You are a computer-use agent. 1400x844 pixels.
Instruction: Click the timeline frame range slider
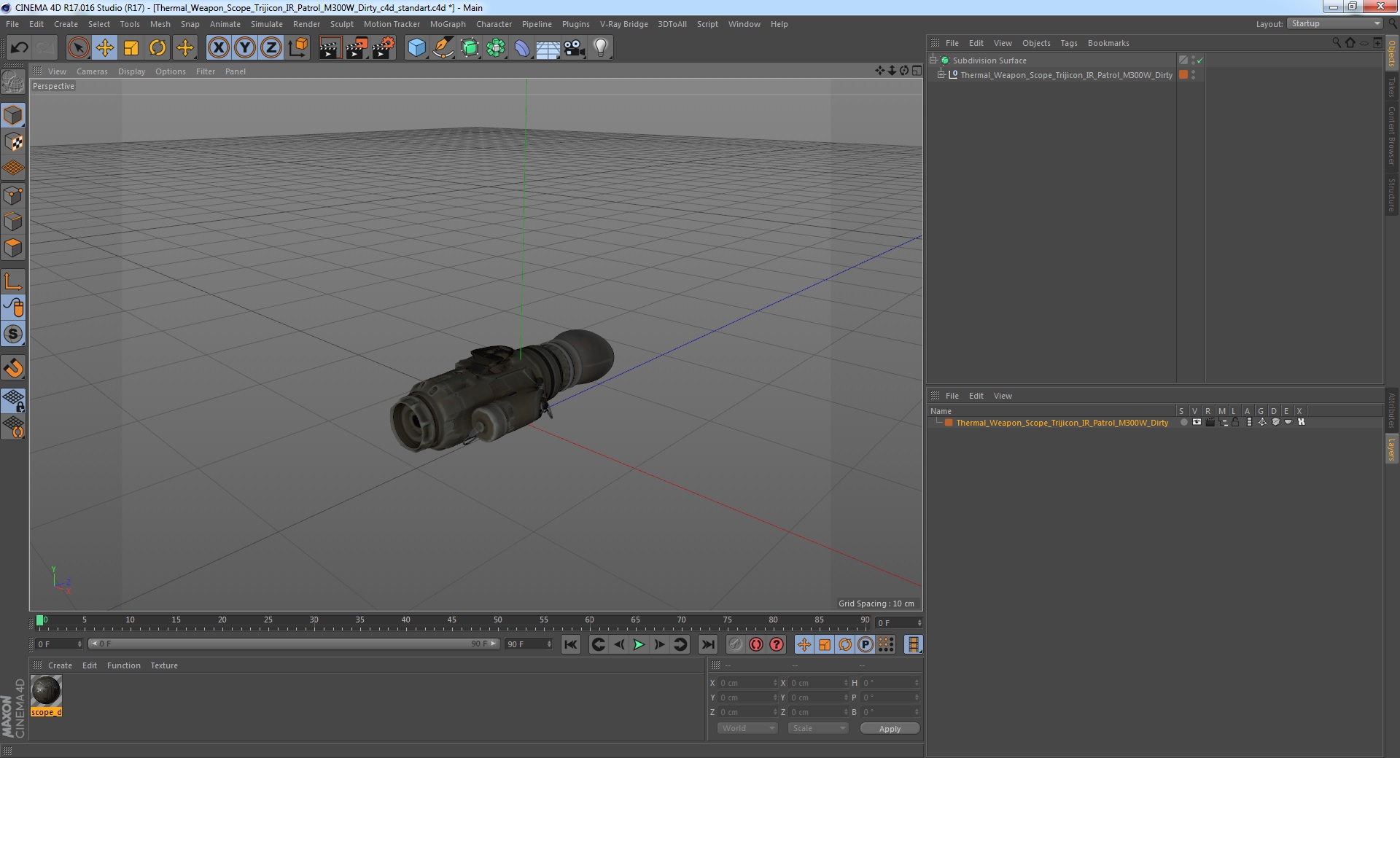[x=294, y=644]
